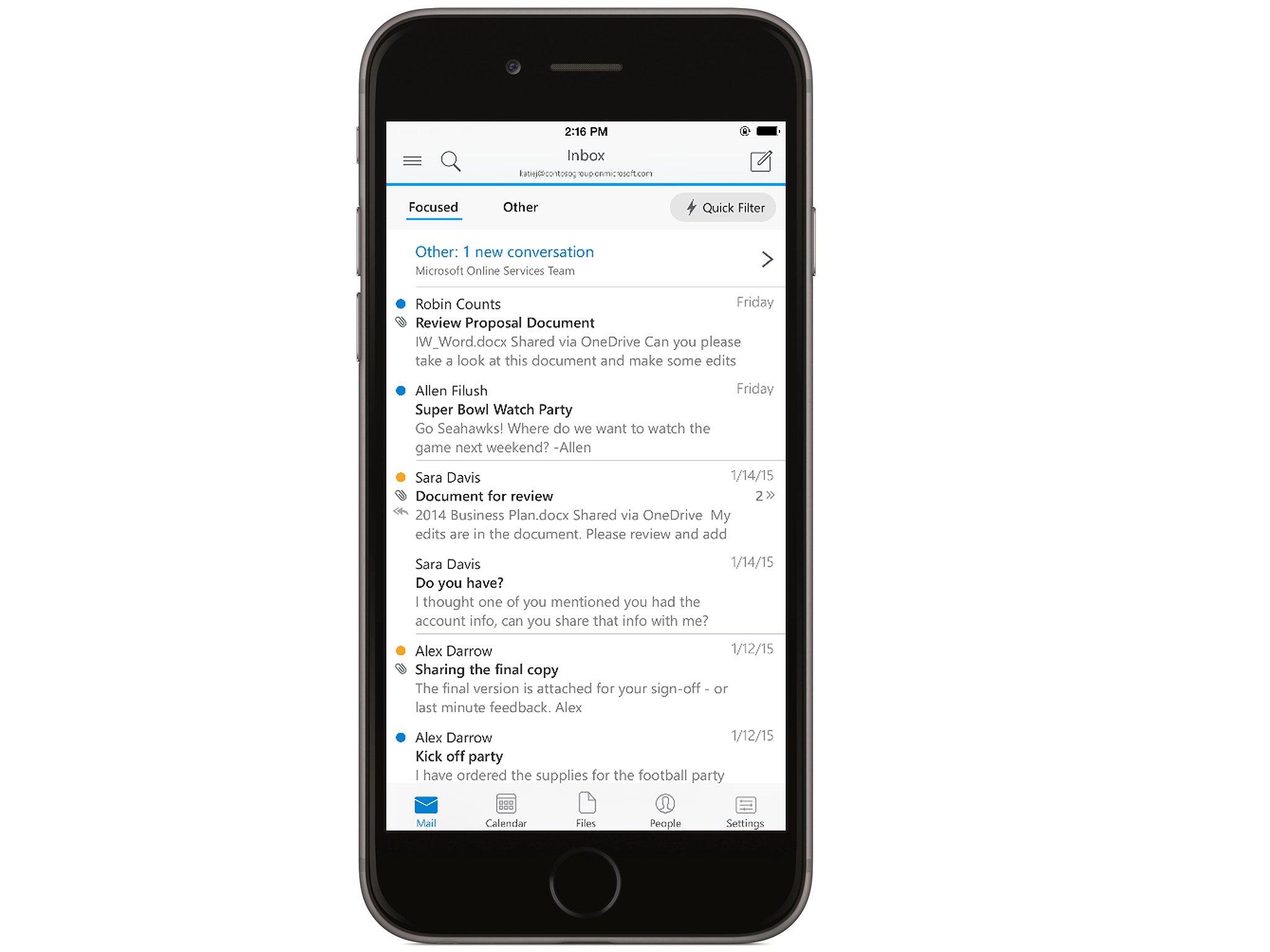Open Sara Davis Do you have email
Screen dimensions: 1270x952
tap(590, 600)
